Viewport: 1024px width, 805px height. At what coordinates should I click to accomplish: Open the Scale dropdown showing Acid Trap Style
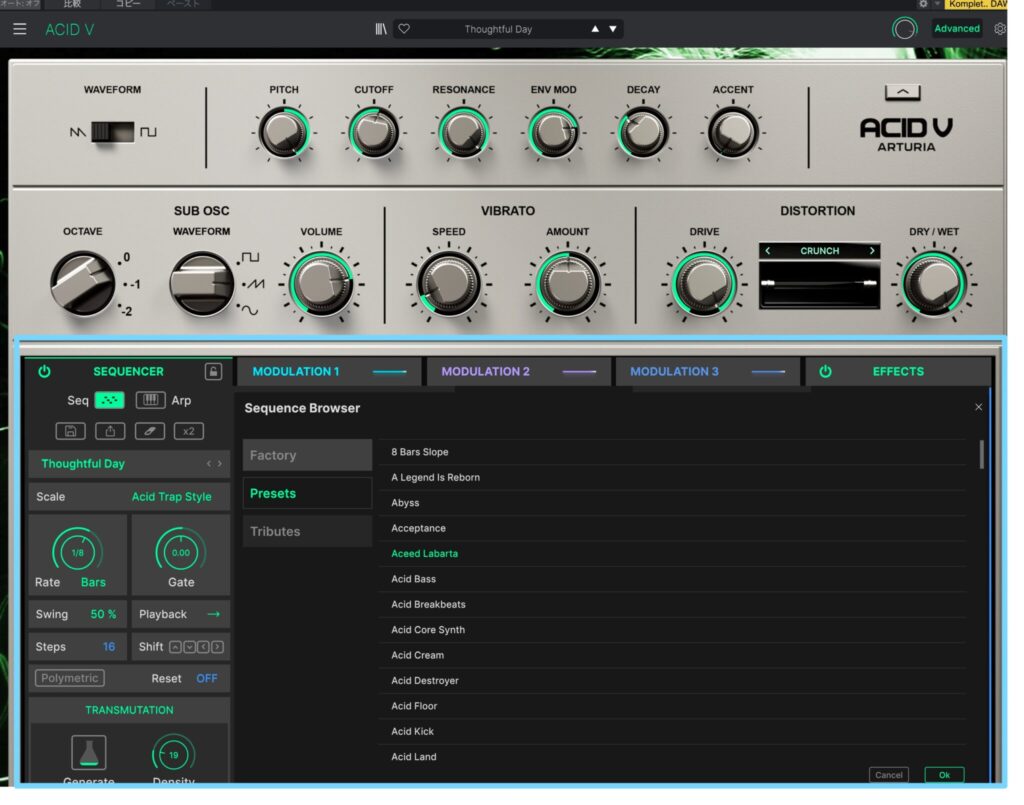(x=171, y=497)
